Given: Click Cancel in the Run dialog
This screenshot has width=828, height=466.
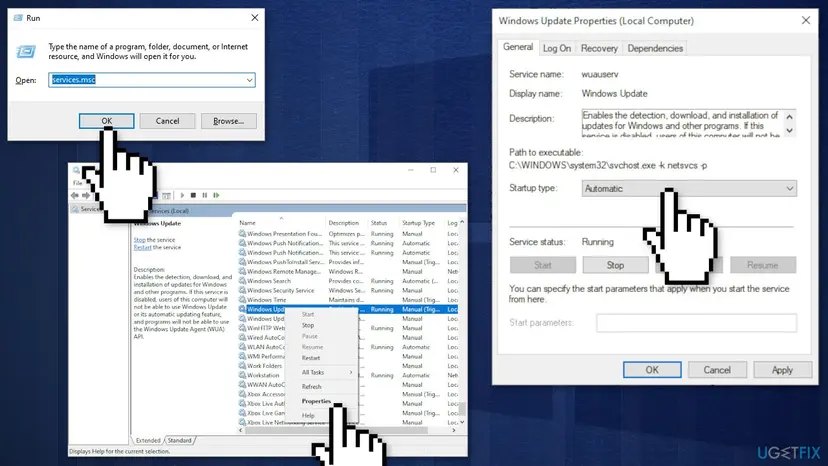Looking at the screenshot, I should (167, 121).
